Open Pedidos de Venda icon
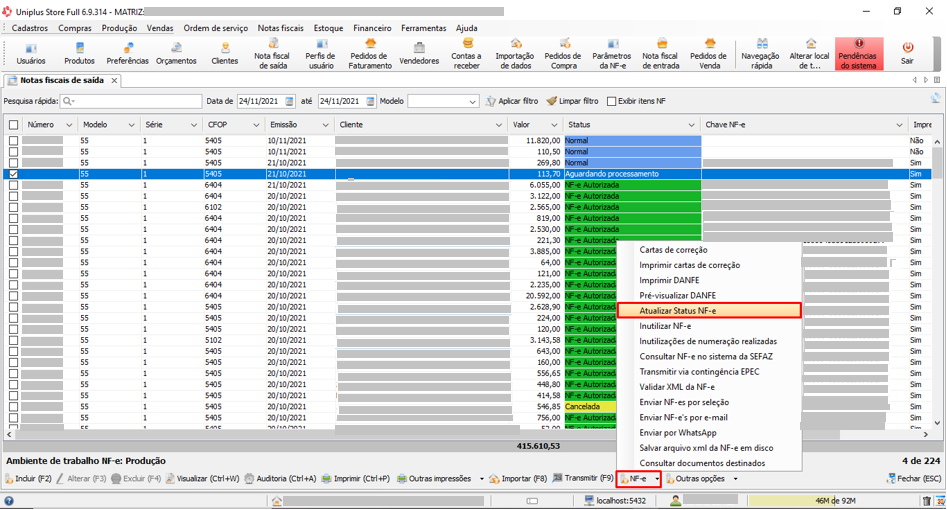Viewport: 947px width, 510px height. [708, 54]
